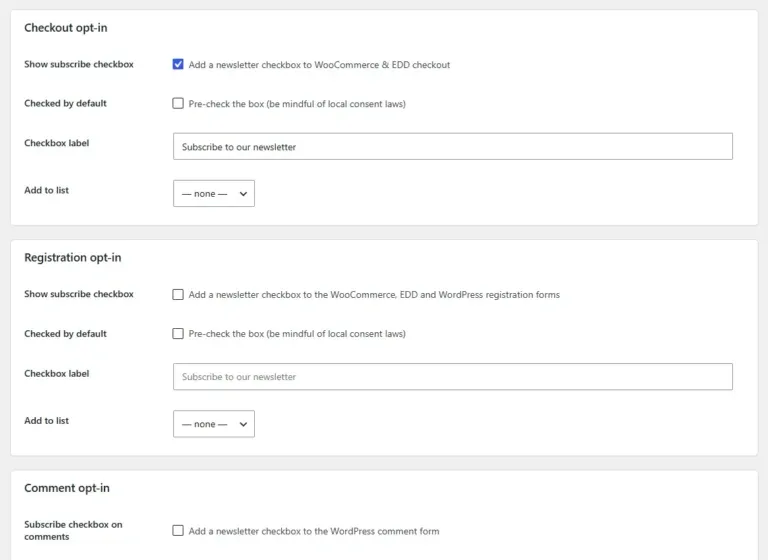The width and height of the screenshot is (768, 560).
Task: Enable Checked by default under Checkout opt-in
Action: click(x=178, y=103)
